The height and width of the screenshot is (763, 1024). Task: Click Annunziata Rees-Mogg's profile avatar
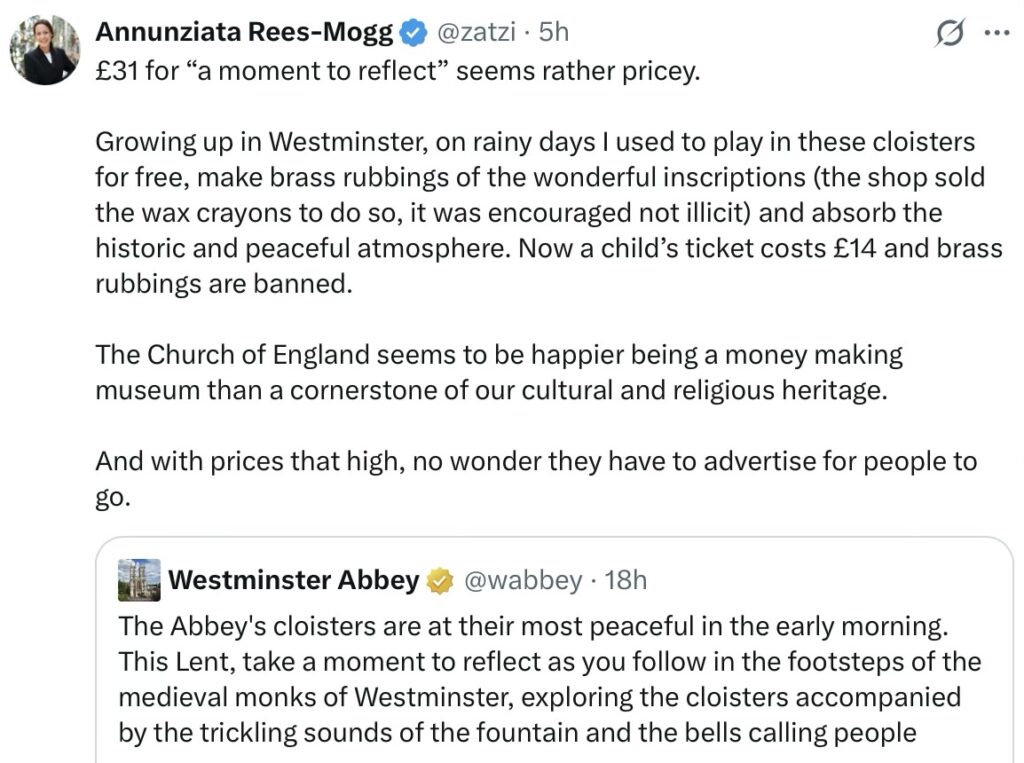coord(45,50)
